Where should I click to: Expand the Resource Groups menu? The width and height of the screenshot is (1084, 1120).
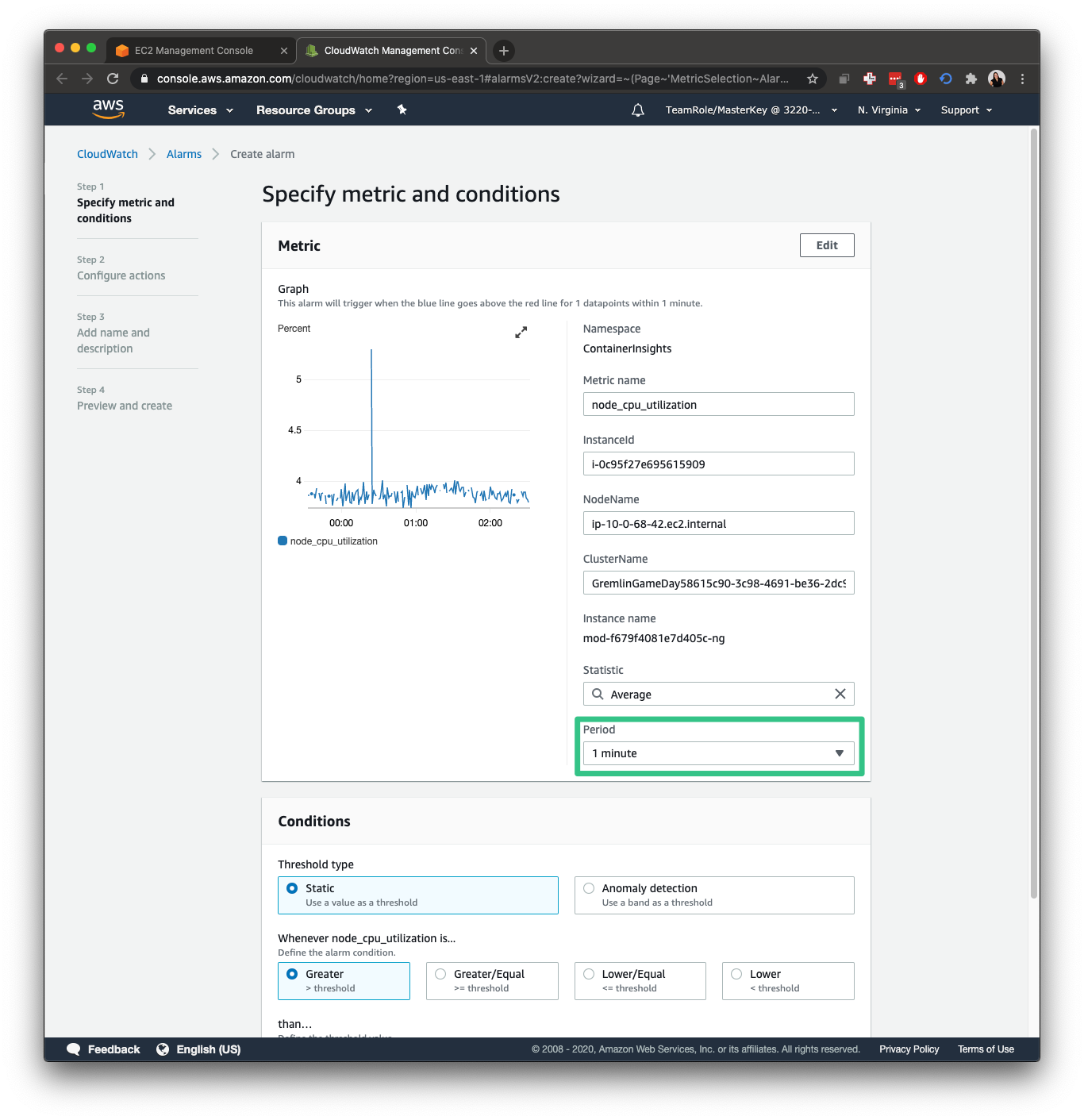314,110
